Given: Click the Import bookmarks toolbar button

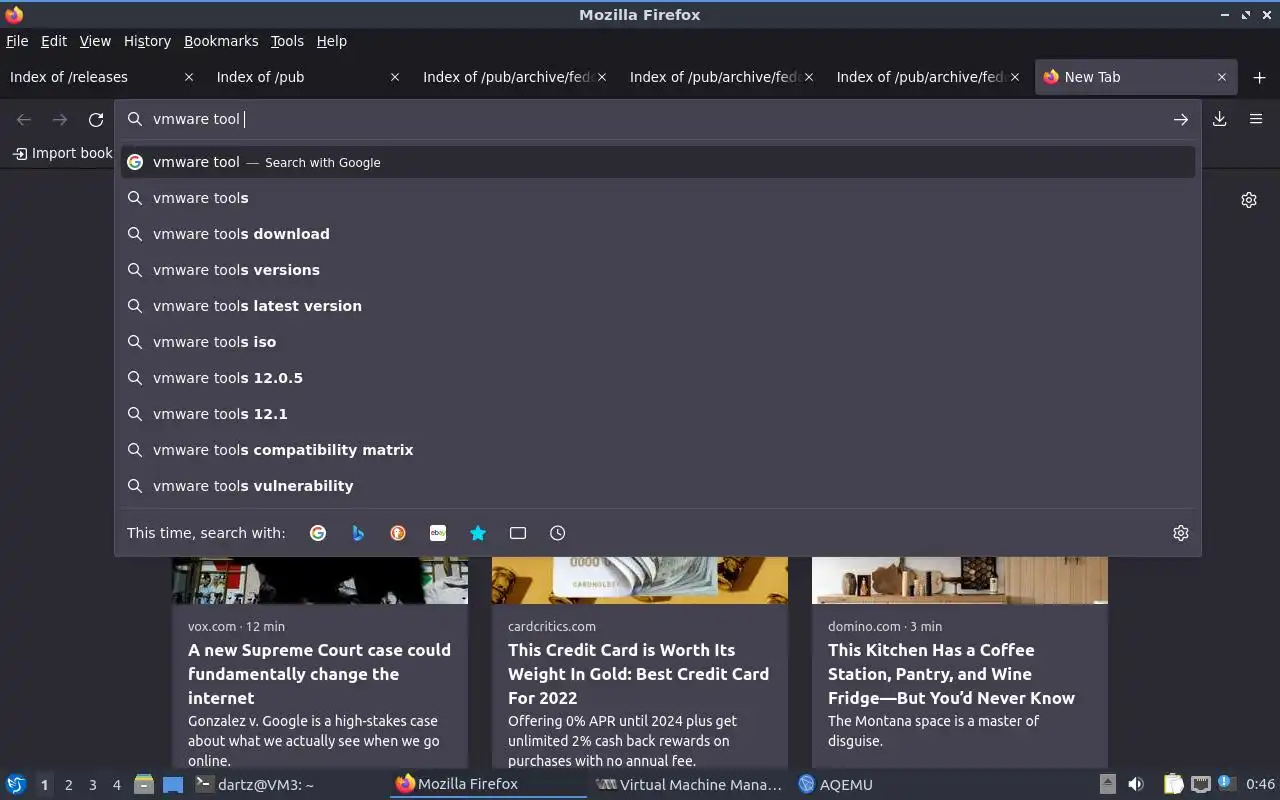Looking at the screenshot, I should [x=62, y=153].
